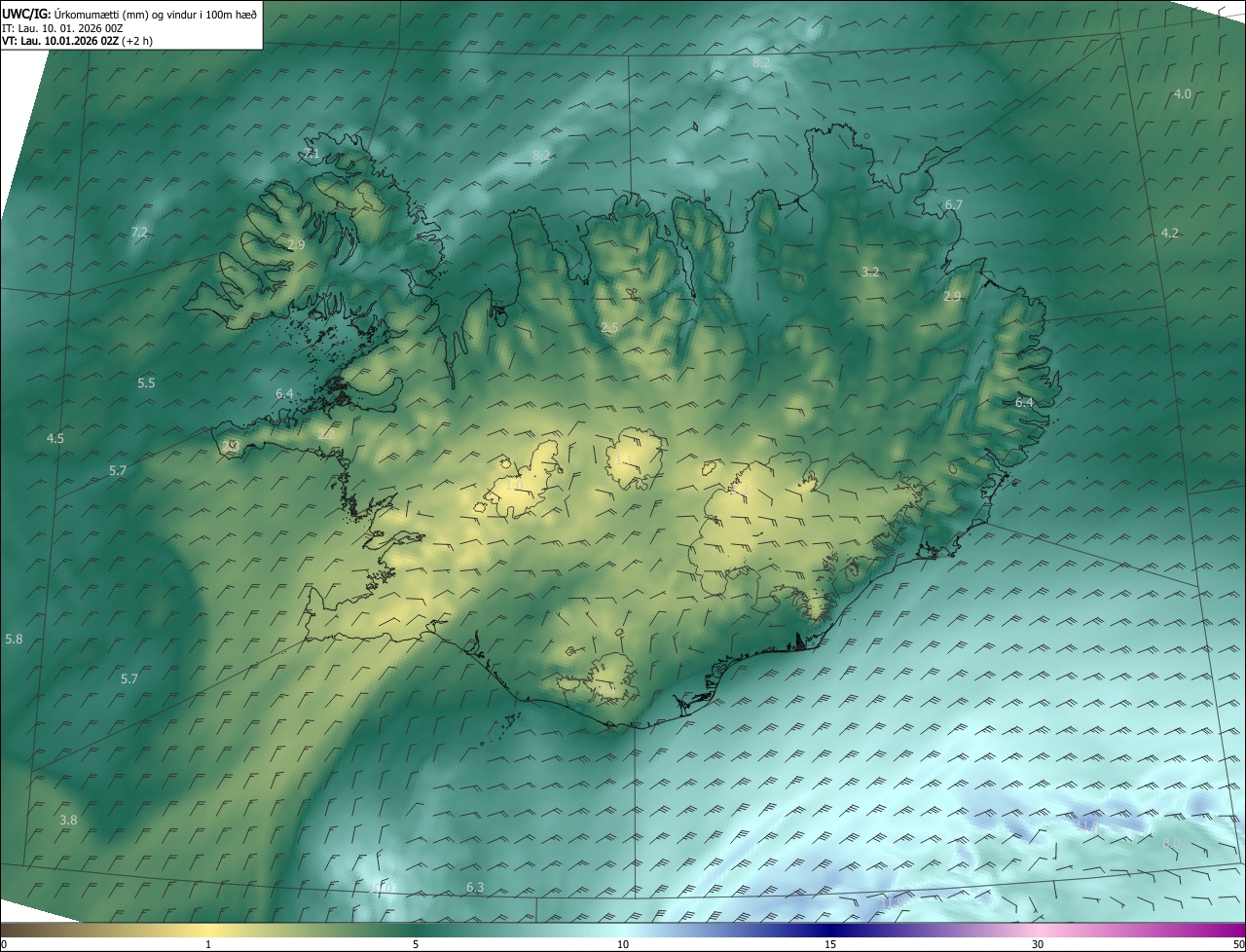Click the 6.4 label on the east coast

click(1024, 402)
